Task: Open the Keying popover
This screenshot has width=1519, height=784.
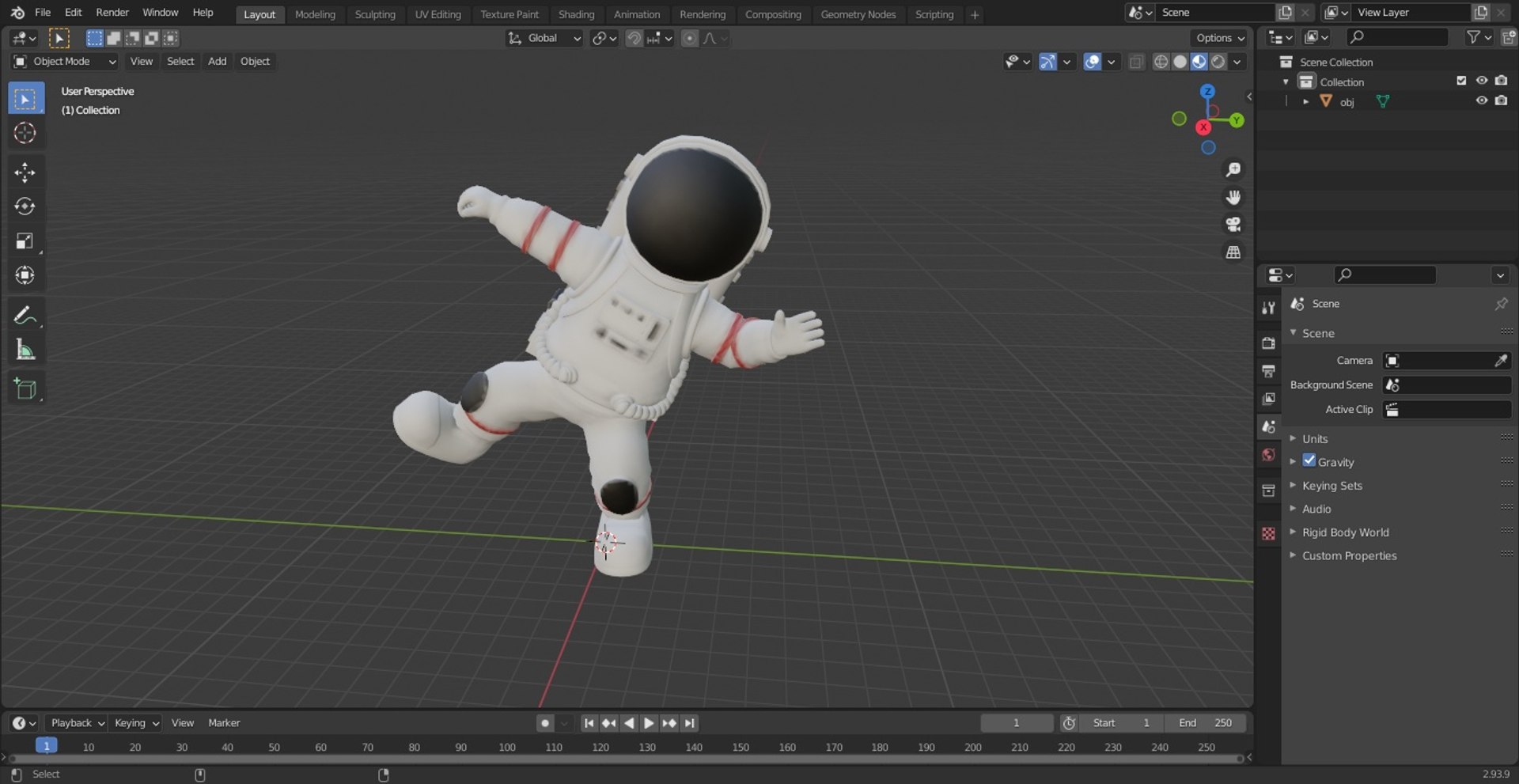Action: (x=136, y=723)
